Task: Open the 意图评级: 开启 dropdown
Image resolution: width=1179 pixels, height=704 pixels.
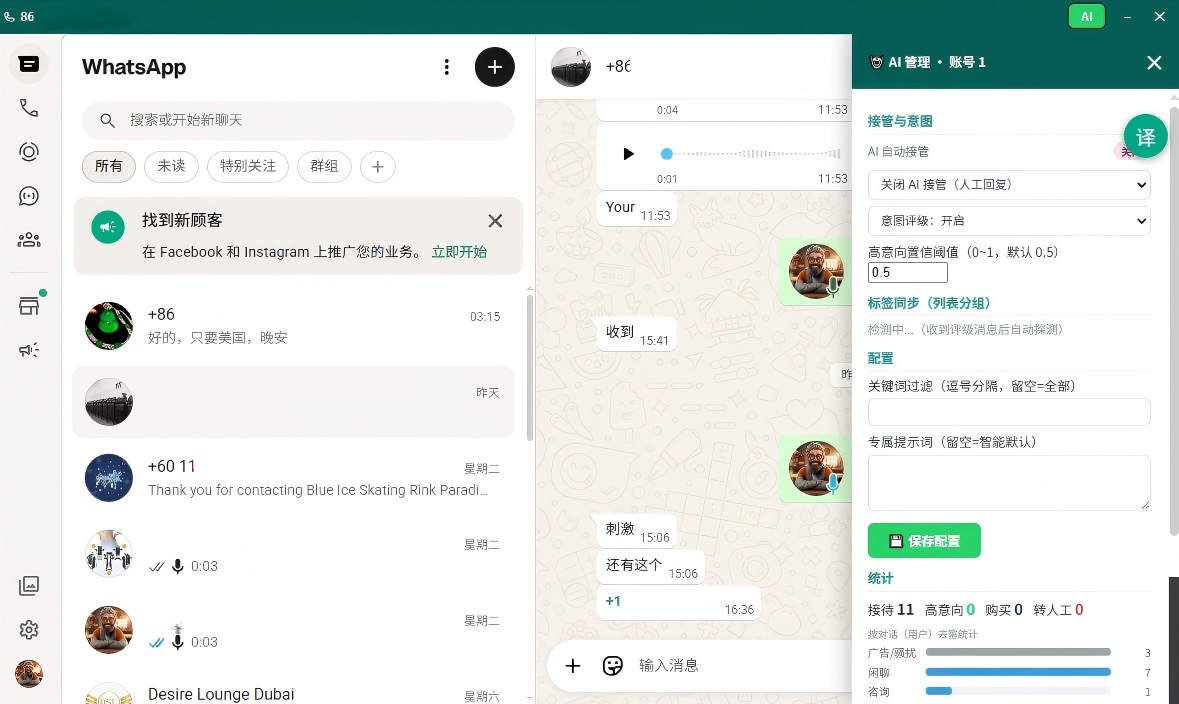Action: 1009,221
